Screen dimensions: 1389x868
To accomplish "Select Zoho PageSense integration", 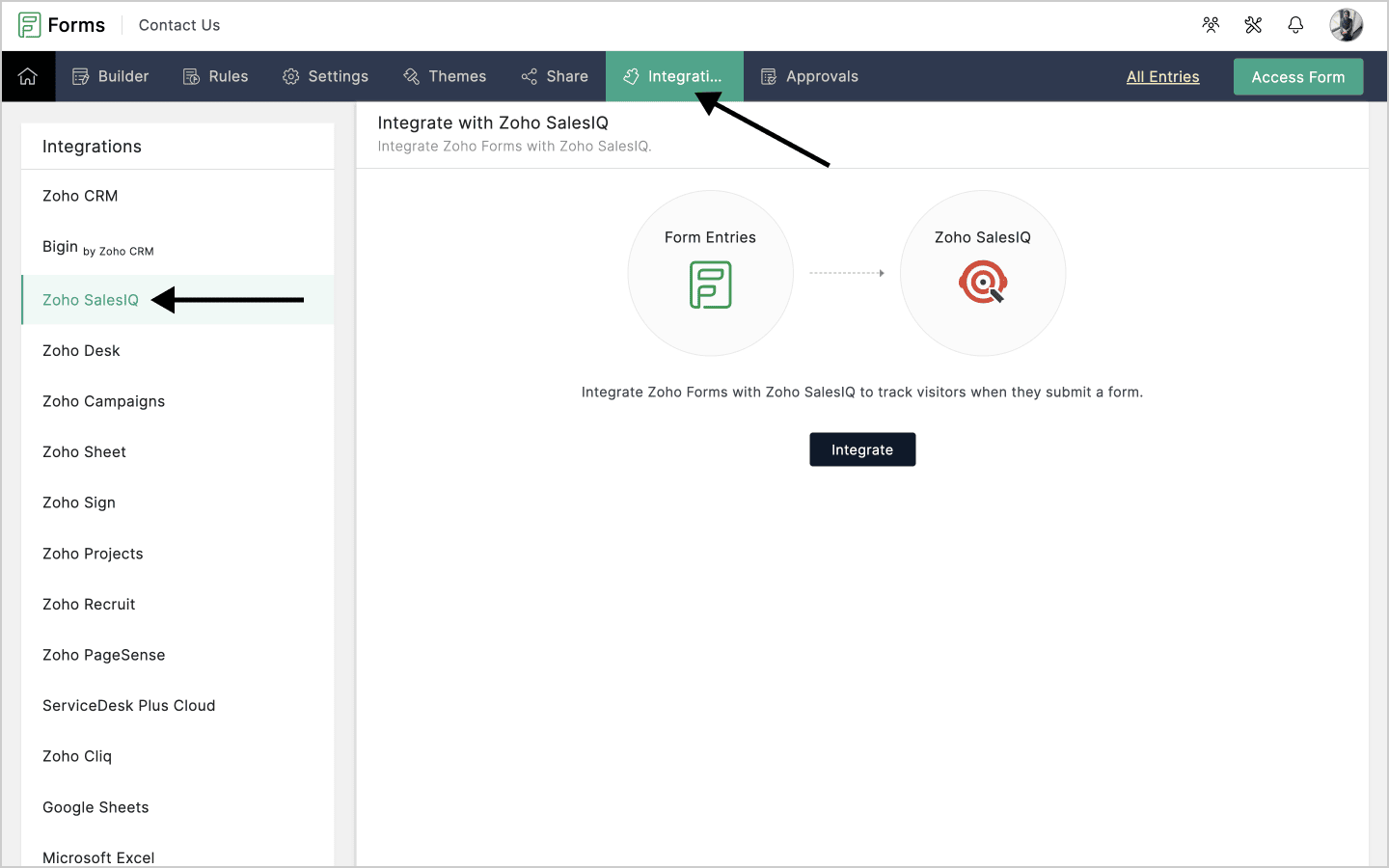I will pos(177,655).
